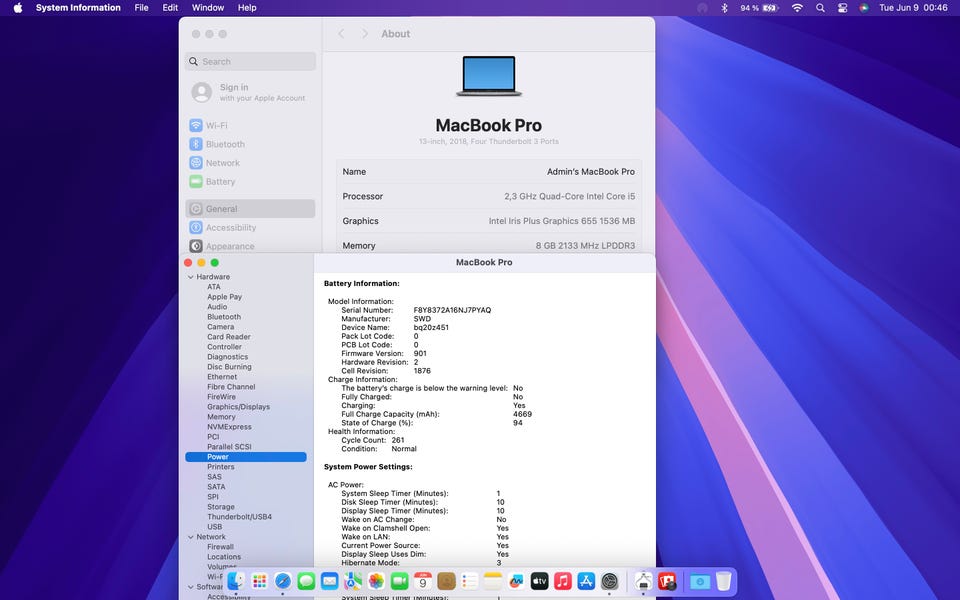Select ATA in Hardware tree
Screen dimensions: 960x600
214,287
